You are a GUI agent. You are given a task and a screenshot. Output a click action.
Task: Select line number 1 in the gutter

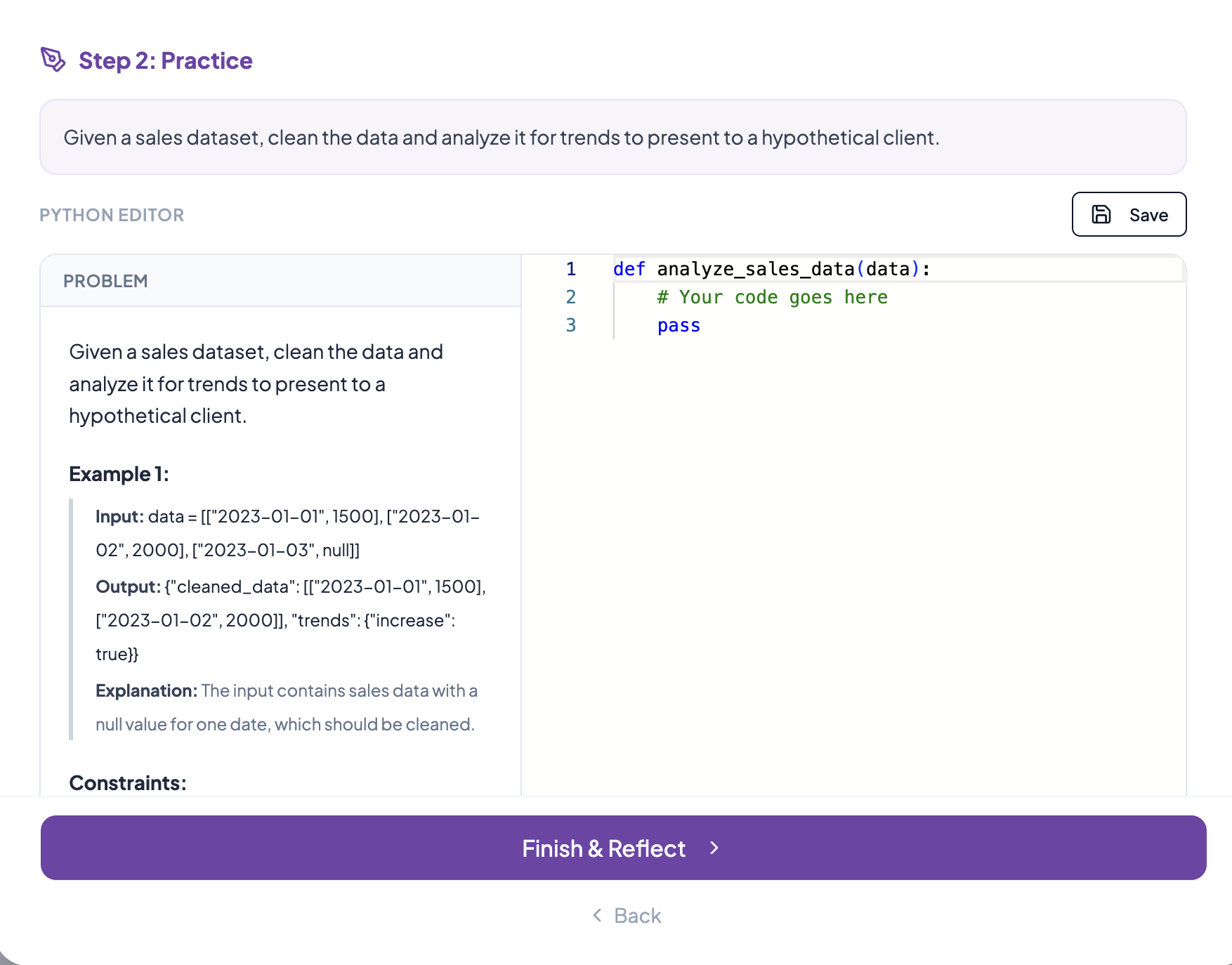click(x=571, y=269)
